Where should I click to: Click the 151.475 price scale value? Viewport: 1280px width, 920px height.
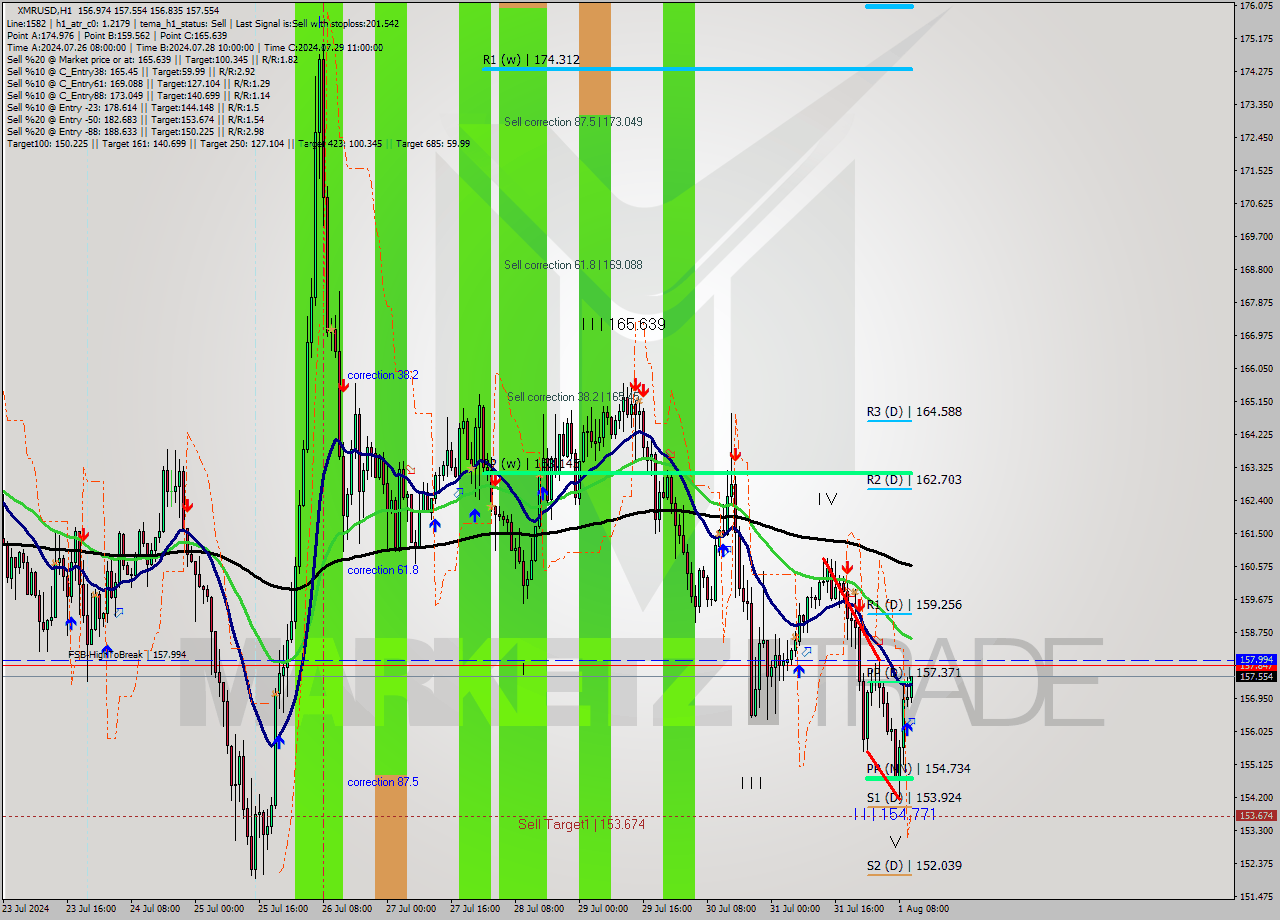click(x=1256, y=897)
